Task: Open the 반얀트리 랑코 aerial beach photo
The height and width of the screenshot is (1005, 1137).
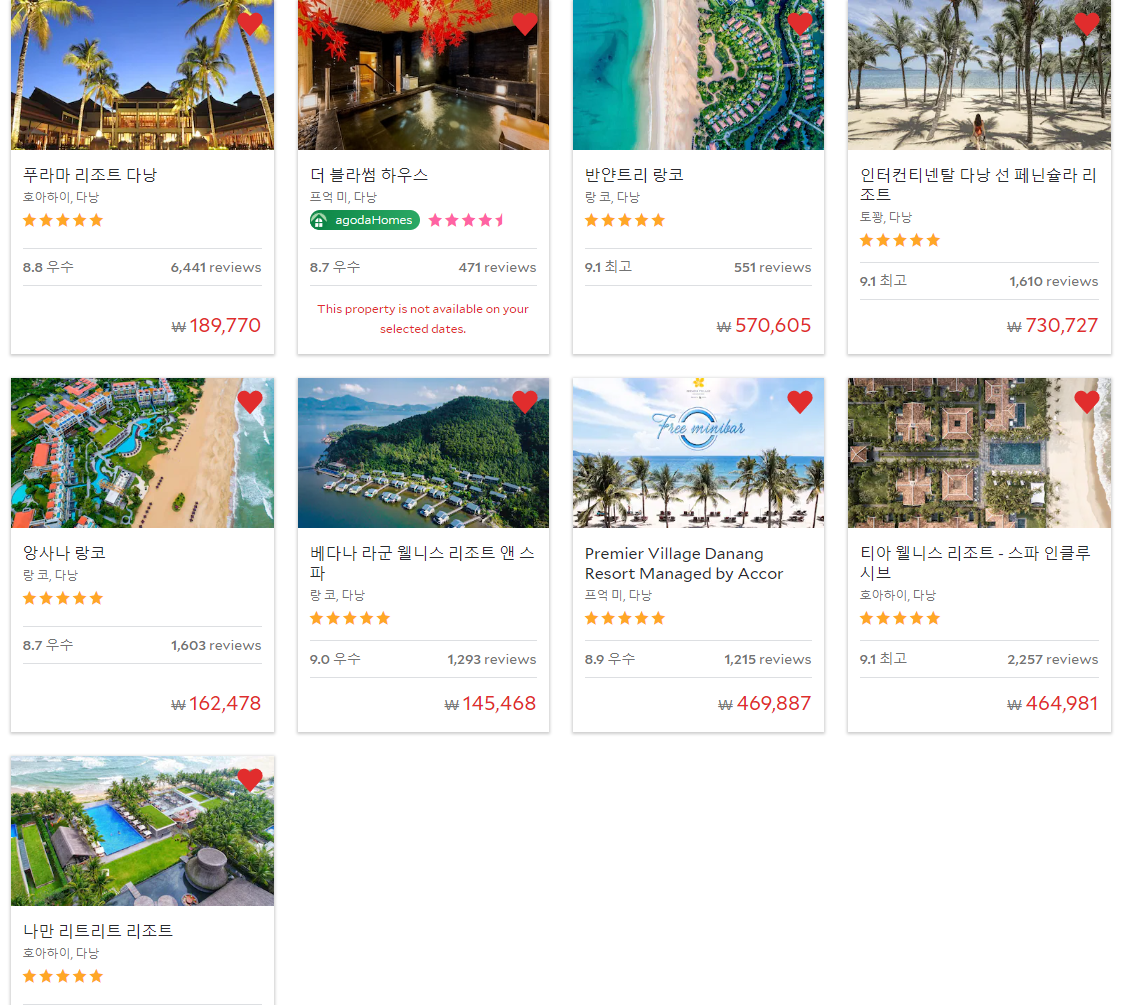Action: click(x=698, y=75)
